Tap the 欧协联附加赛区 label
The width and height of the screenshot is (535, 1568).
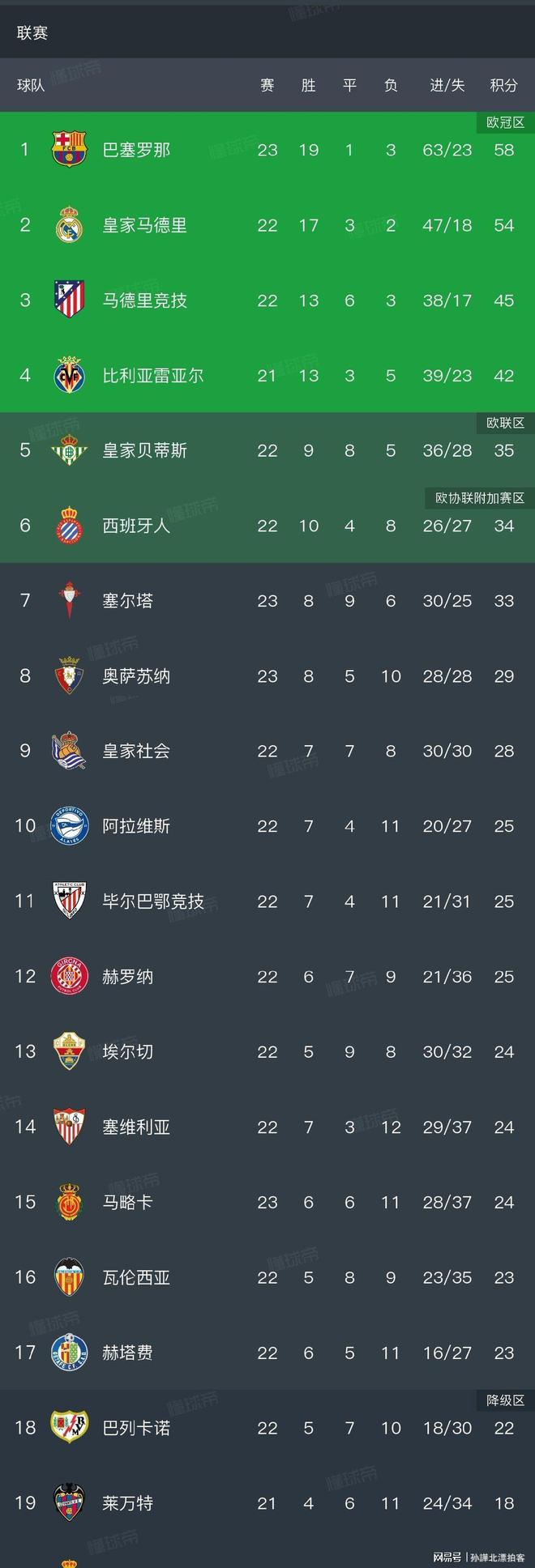480,498
